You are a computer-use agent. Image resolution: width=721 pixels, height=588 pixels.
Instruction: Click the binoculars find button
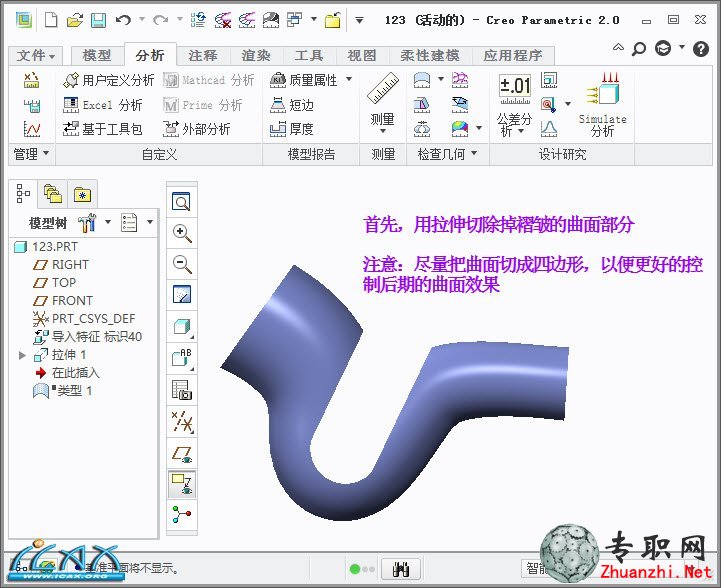[x=401, y=570]
